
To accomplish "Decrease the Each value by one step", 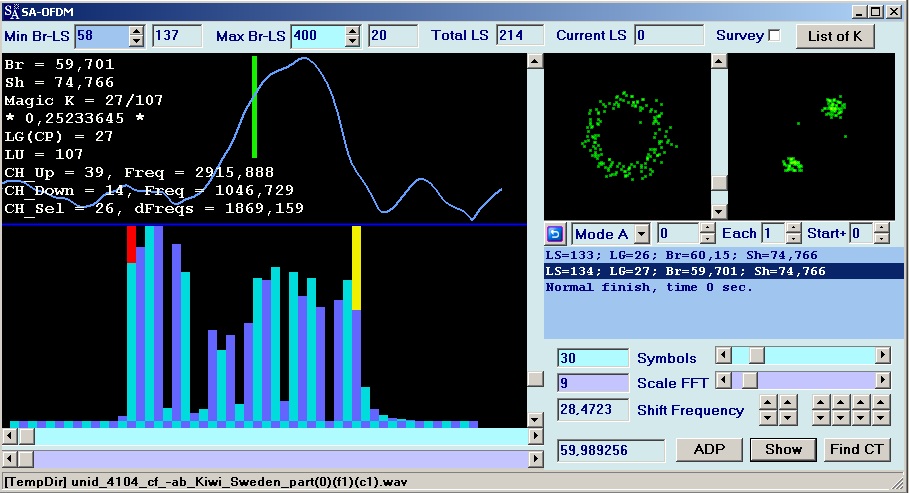I will point(794,238).
